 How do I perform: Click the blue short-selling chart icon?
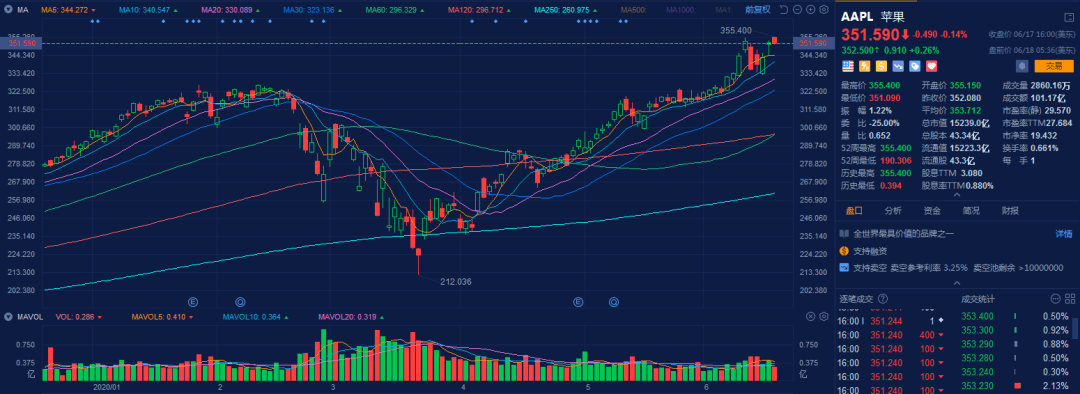coord(898,66)
